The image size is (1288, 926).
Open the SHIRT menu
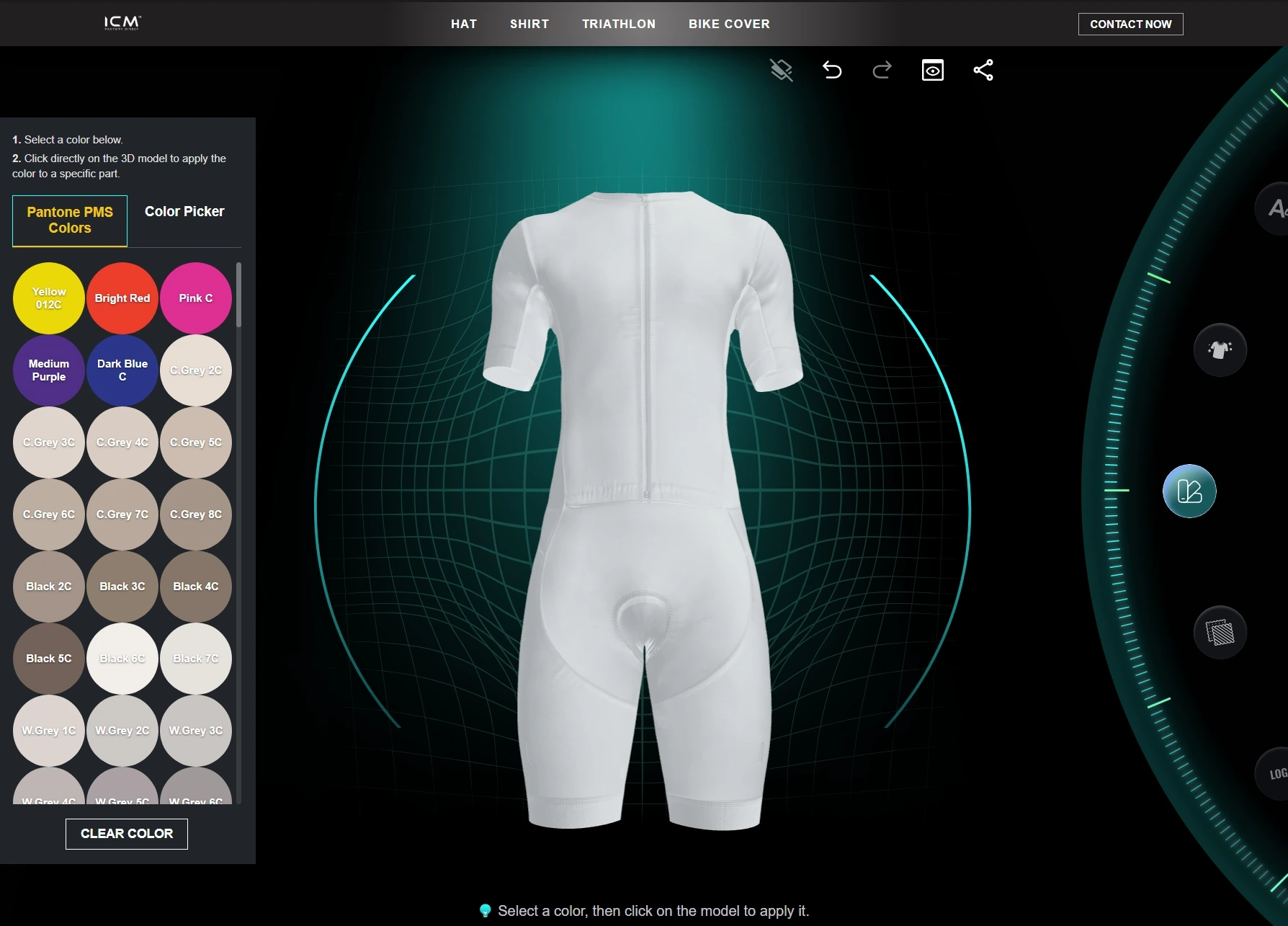coord(529,24)
